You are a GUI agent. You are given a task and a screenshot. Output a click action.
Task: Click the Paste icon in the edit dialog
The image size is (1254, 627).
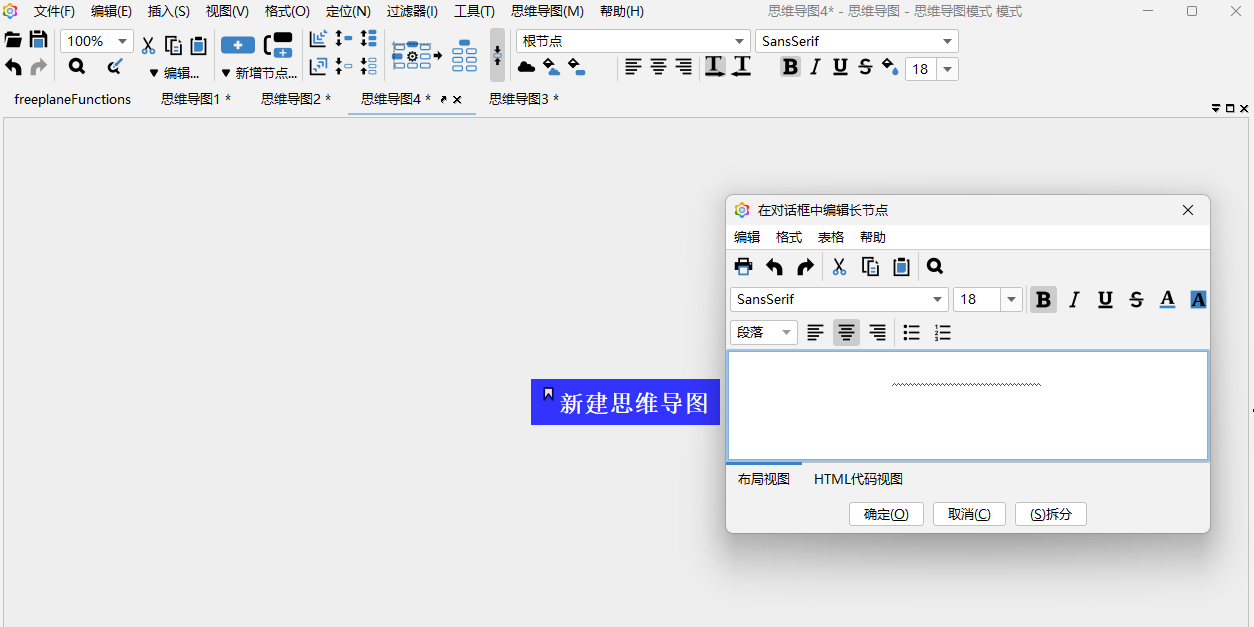[x=900, y=266]
